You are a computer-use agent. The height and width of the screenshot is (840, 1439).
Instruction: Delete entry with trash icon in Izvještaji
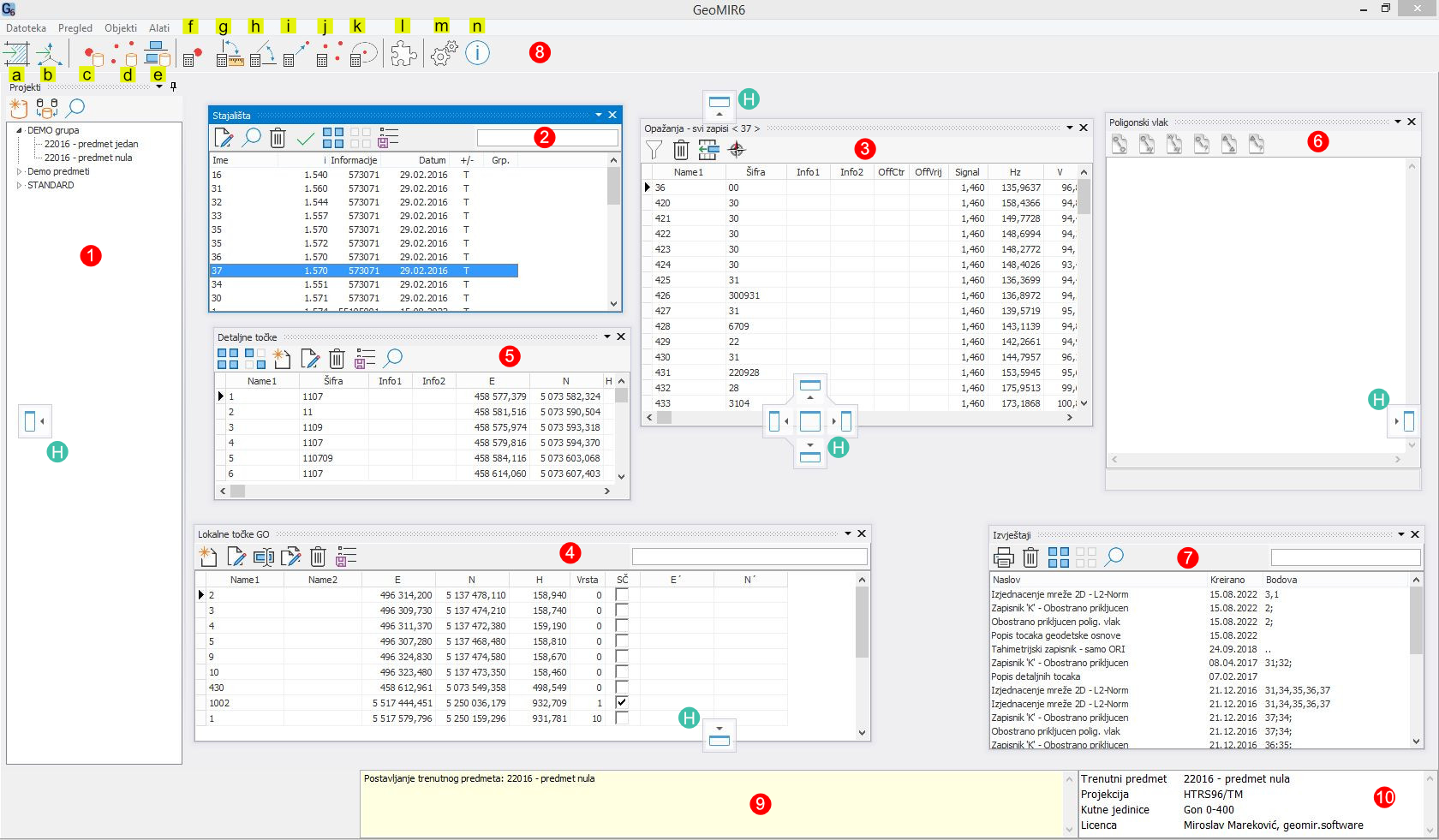click(1030, 558)
